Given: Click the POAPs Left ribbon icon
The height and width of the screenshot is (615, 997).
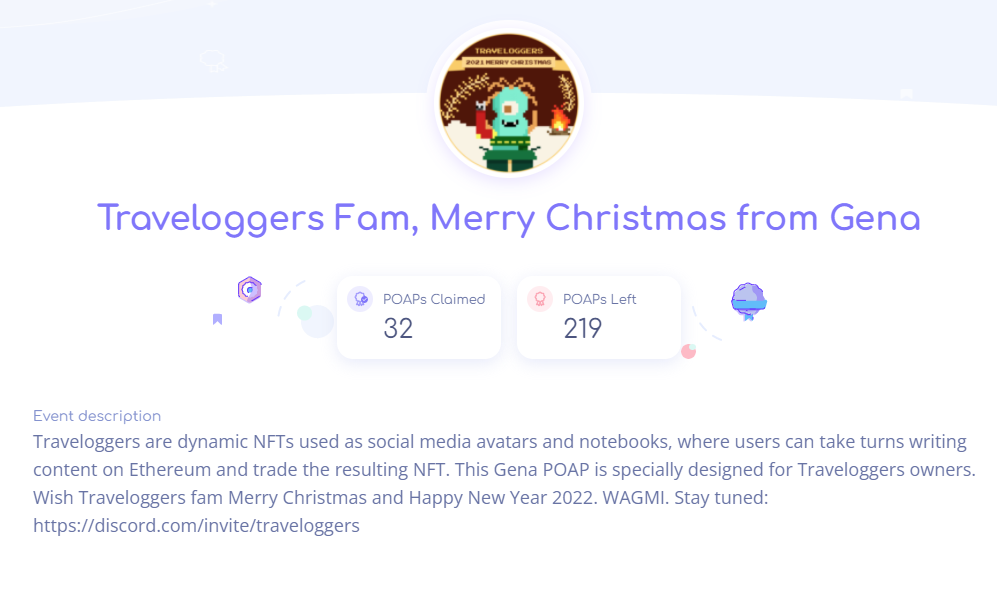Looking at the screenshot, I should 540,299.
